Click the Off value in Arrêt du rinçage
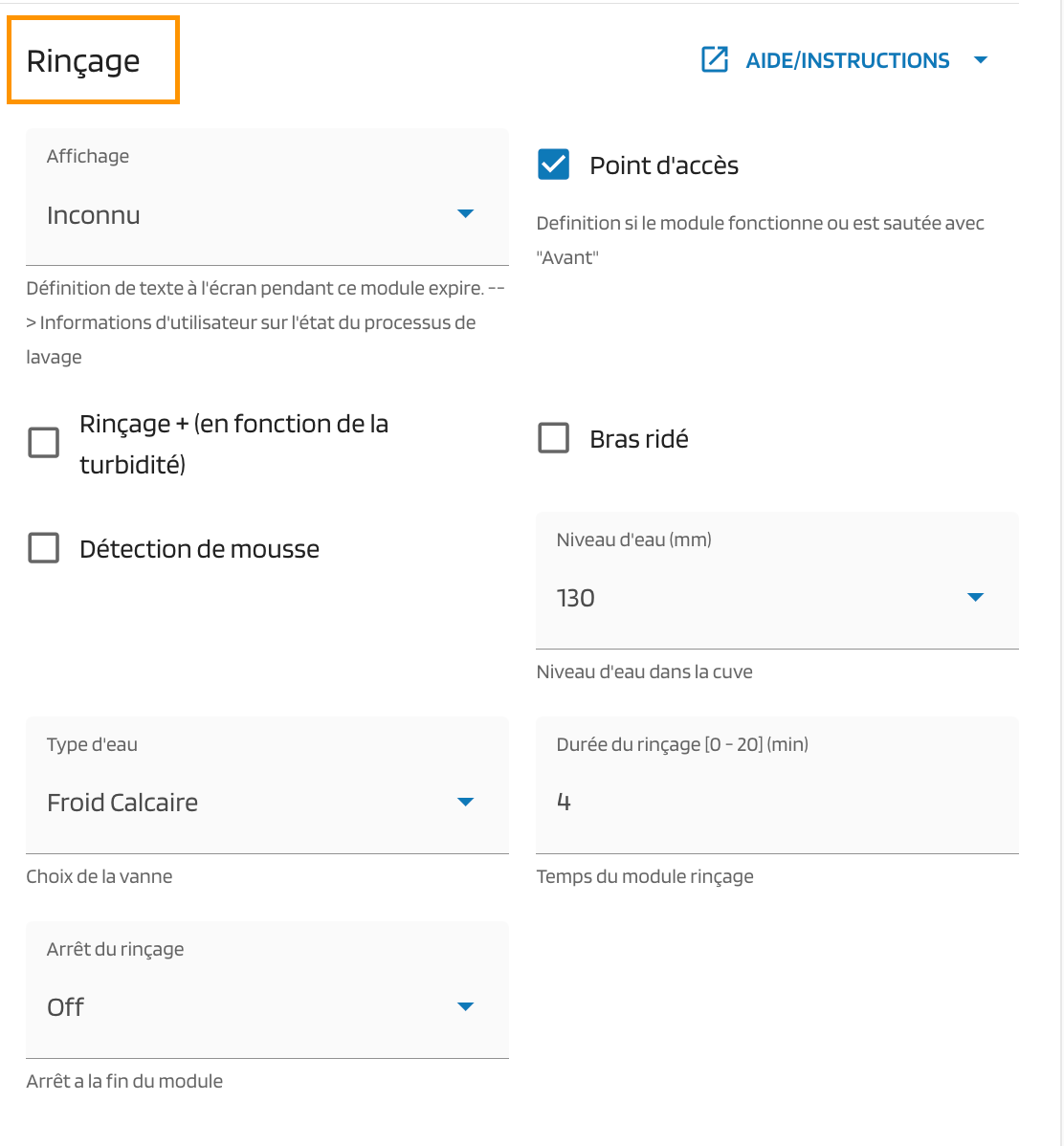Screen dimensions: 1064x1146 [x=66, y=1007]
